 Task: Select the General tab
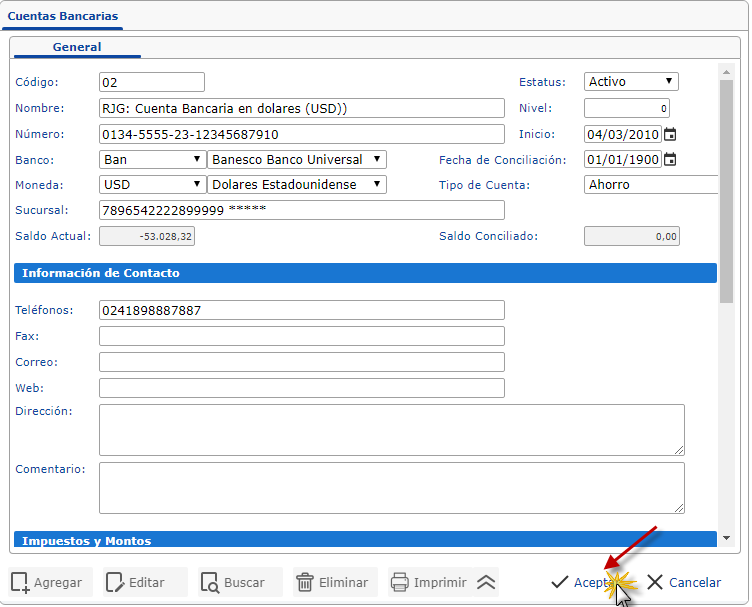point(77,47)
